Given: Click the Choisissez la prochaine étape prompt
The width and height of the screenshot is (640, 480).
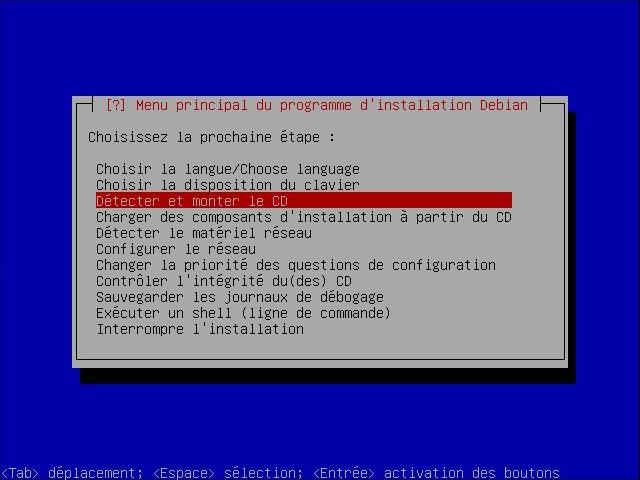Looking at the screenshot, I should click(x=211, y=137).
